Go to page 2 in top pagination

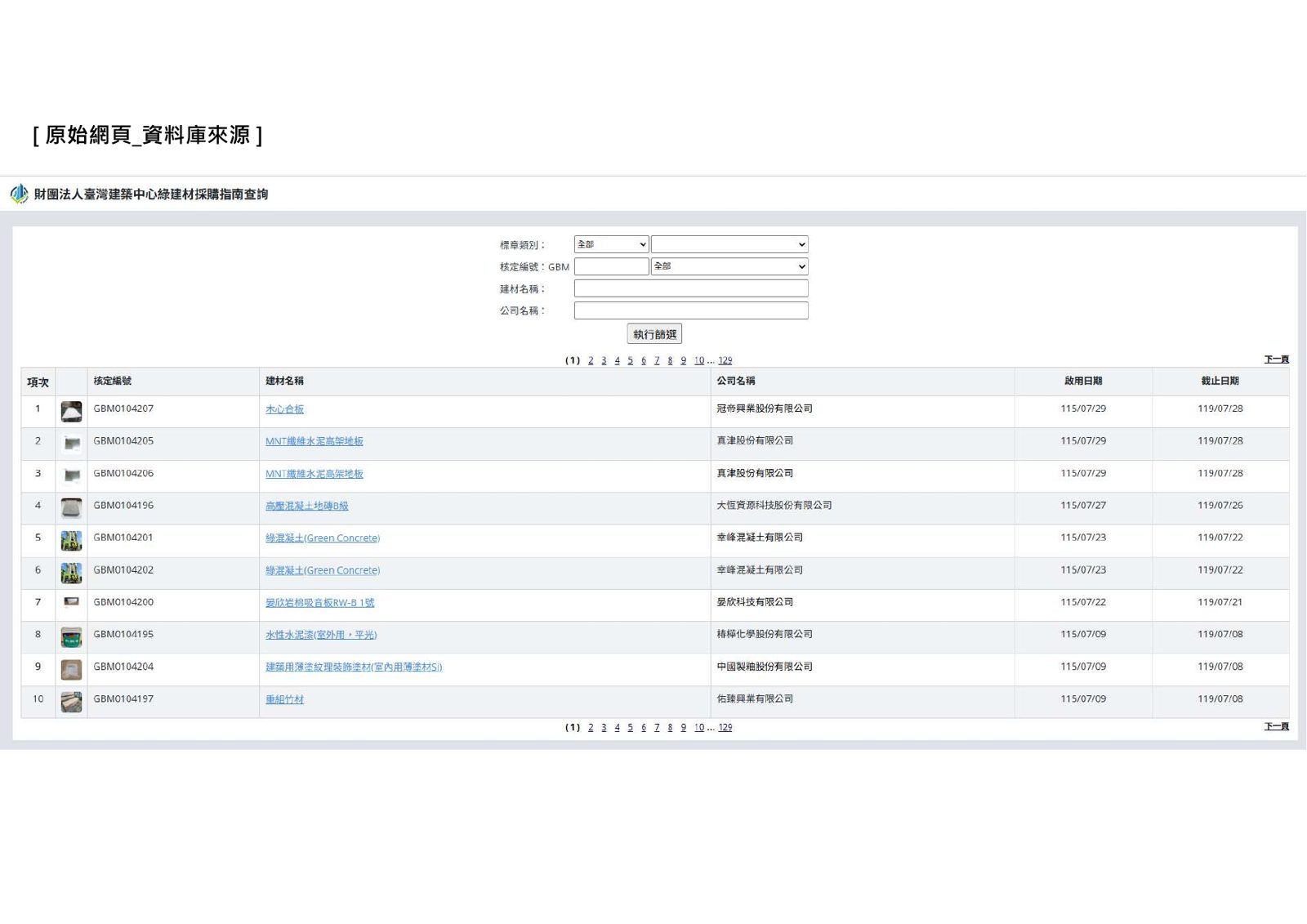[x=591, y=360]
